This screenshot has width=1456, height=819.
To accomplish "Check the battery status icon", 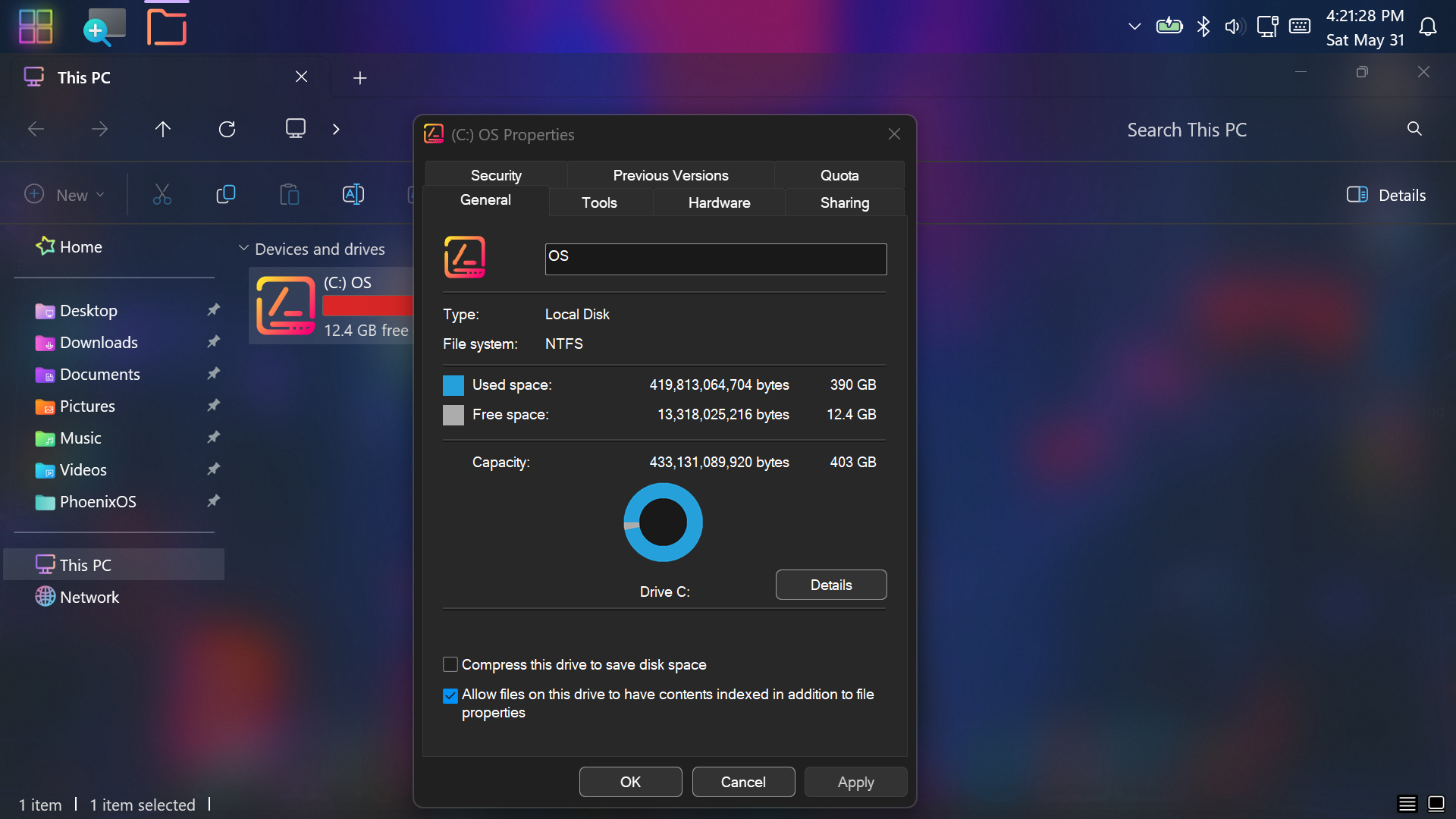I will (1169, 27).
